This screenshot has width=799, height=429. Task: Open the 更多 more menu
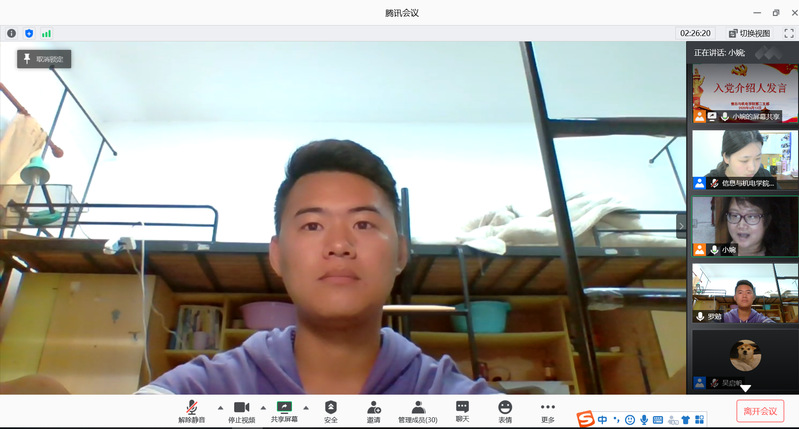(547, 411)
